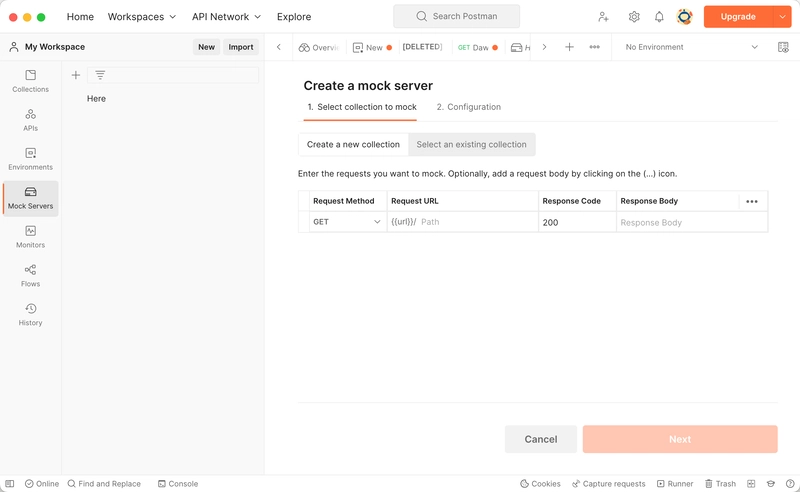Toggle the sidebar icon in status bar
The height and width of the screenshot is (492, 800).
(10, 484)
